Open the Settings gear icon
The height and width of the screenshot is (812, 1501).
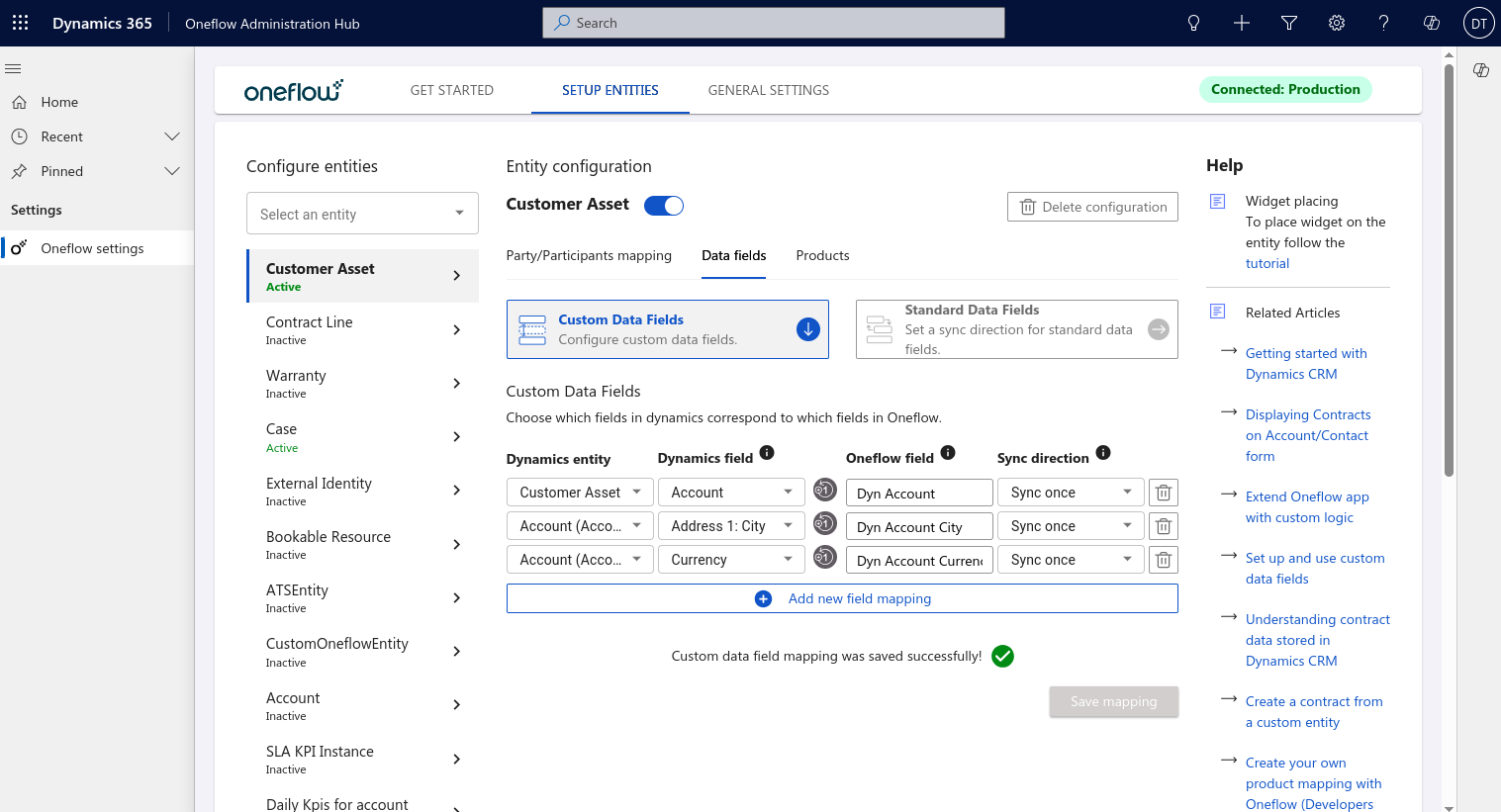(1337, 23)
